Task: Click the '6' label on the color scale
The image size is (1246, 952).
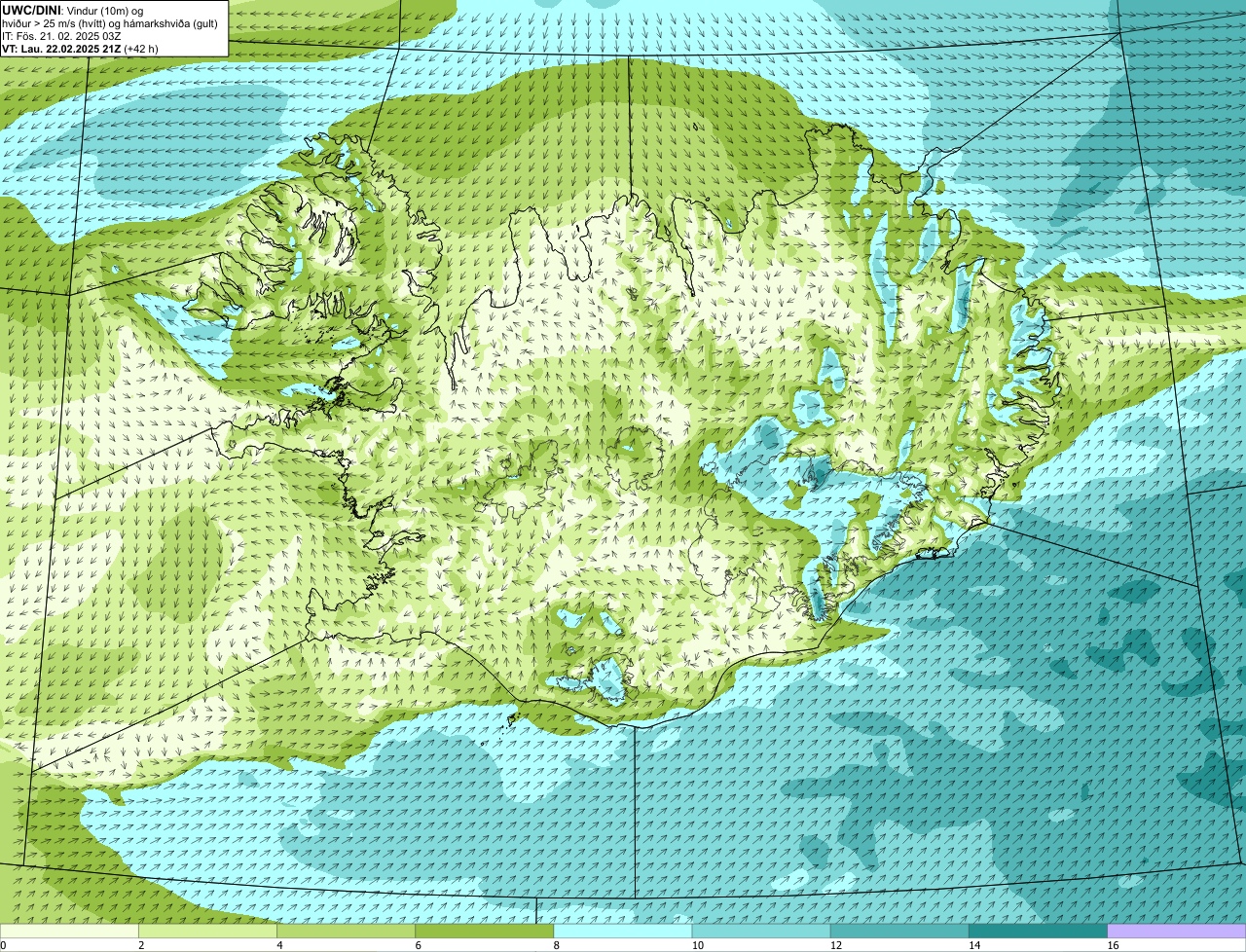Action: (x=418, y=945)
